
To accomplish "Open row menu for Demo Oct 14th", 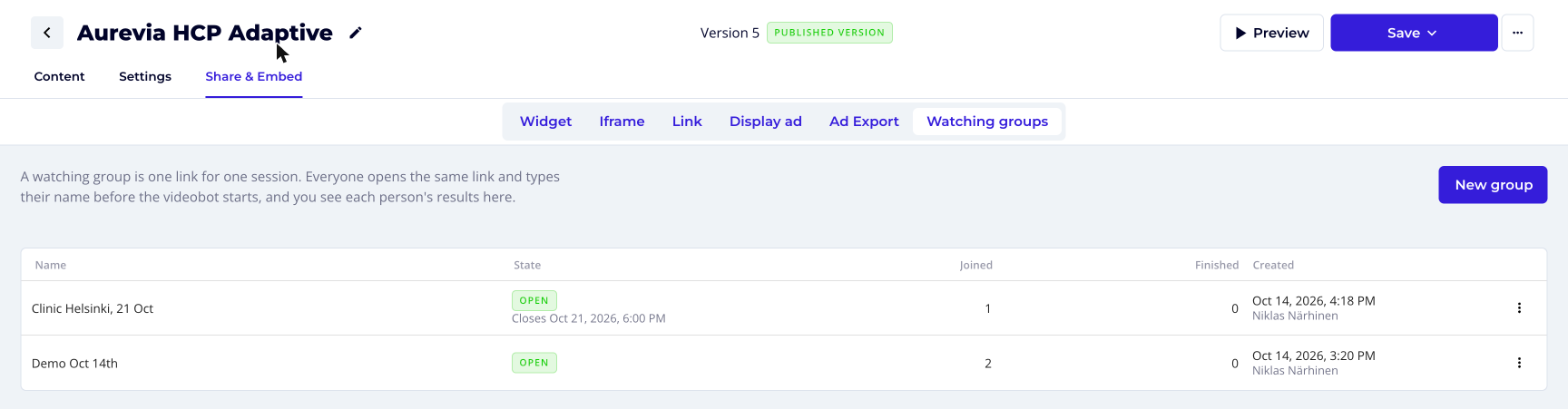I will point(1519,362).
